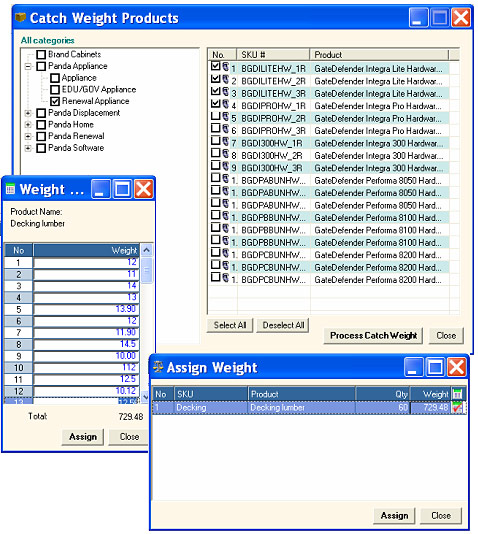Maximize Catch Weight Products window
This screenshot has height=534, width=478.
point(440,17)
